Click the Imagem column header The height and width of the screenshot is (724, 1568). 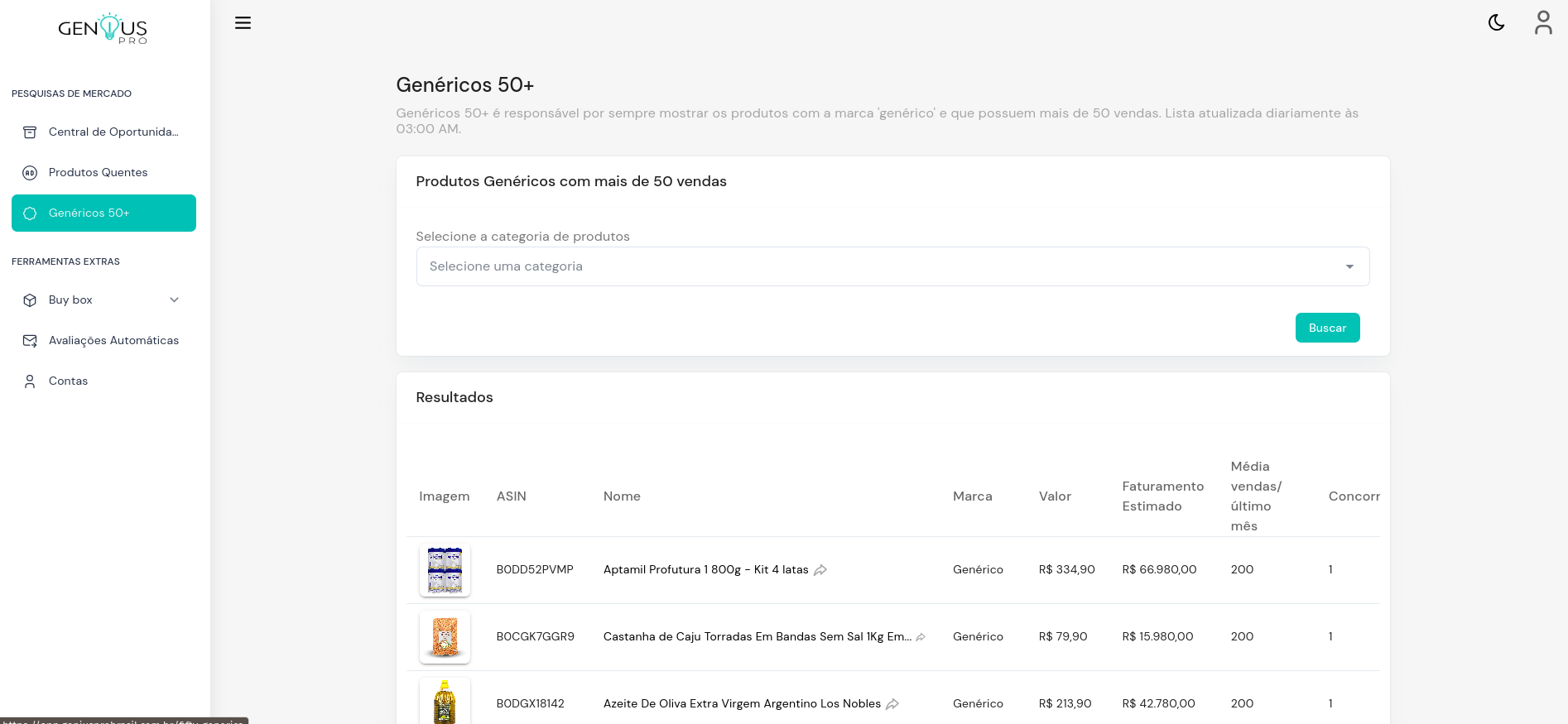[x=444, y=496]
